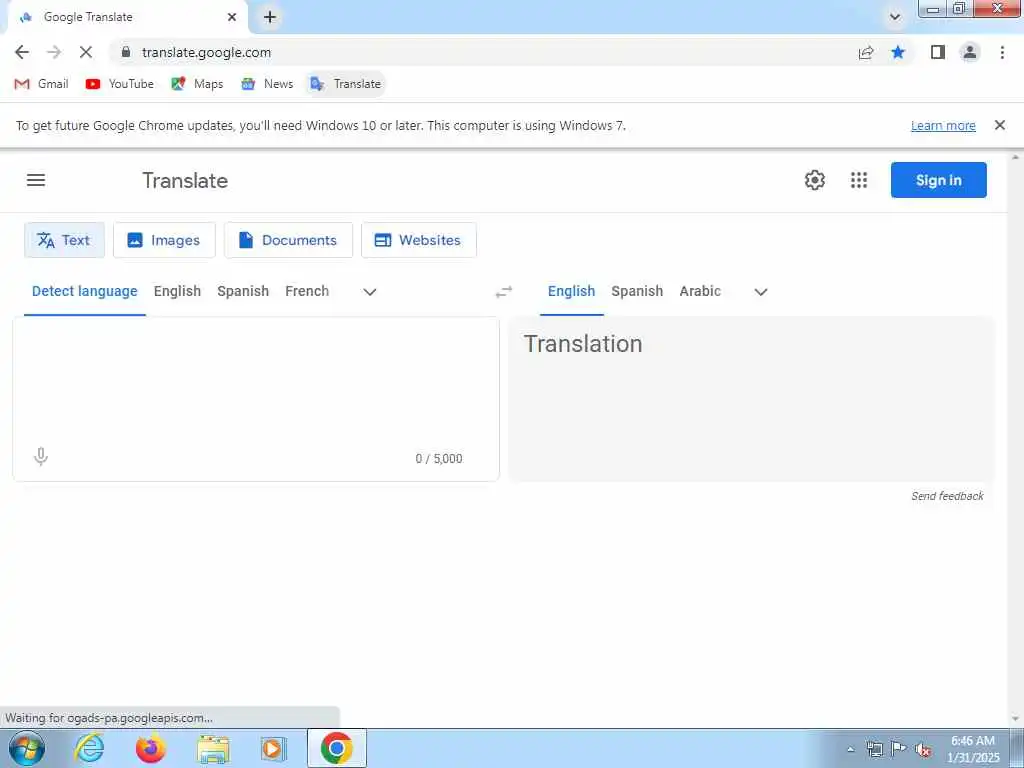The width and height of the screenshot is (1024, 768).
Task: Expand more source languages list
Action: point(370,292)
